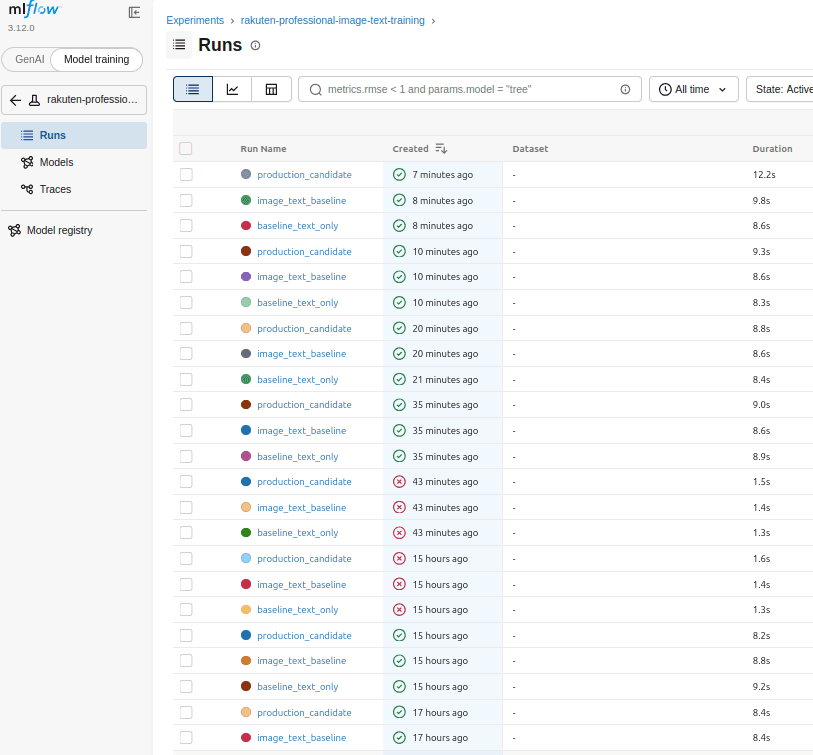The width and height of the screenshot is (813, 755).
Task: Open the All time date range dropdown
Action: [x=694, y=89]
